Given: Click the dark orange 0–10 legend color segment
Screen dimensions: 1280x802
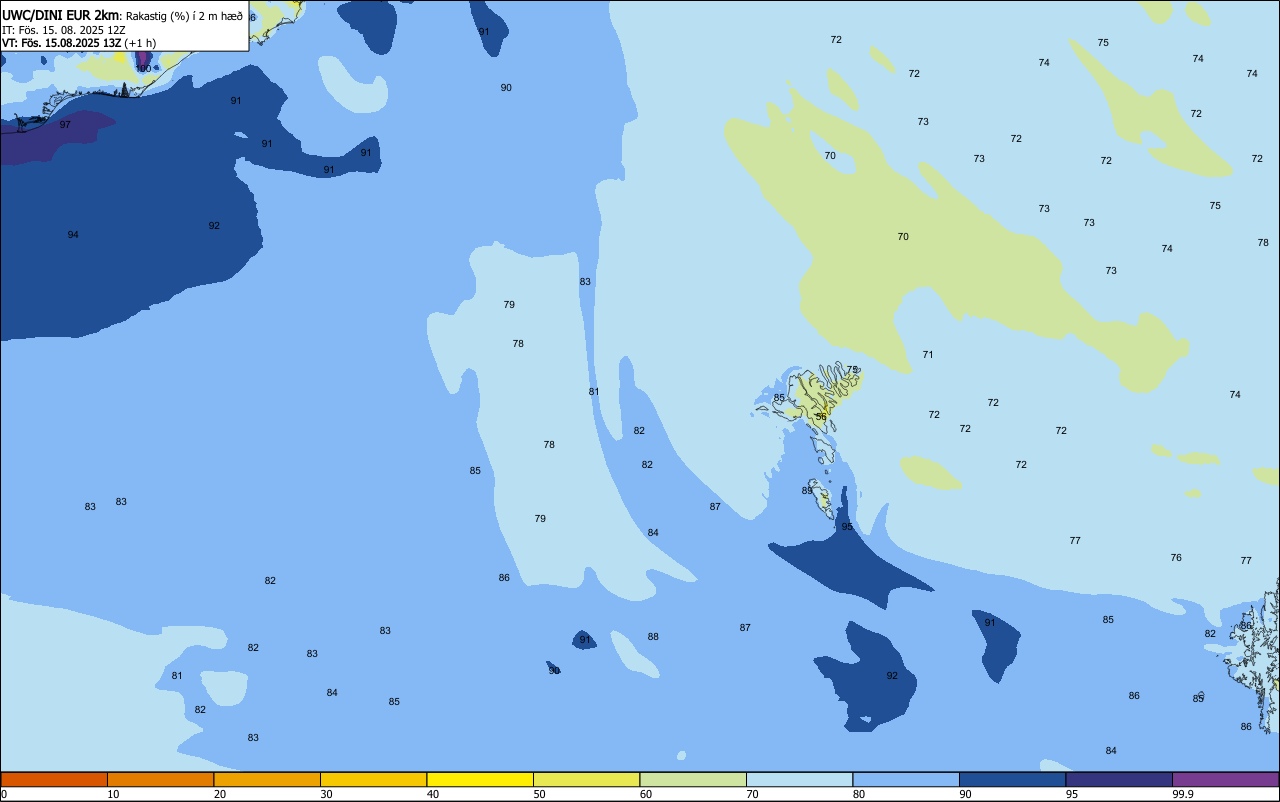Looking at the screenshot, I should click(54, 779).
